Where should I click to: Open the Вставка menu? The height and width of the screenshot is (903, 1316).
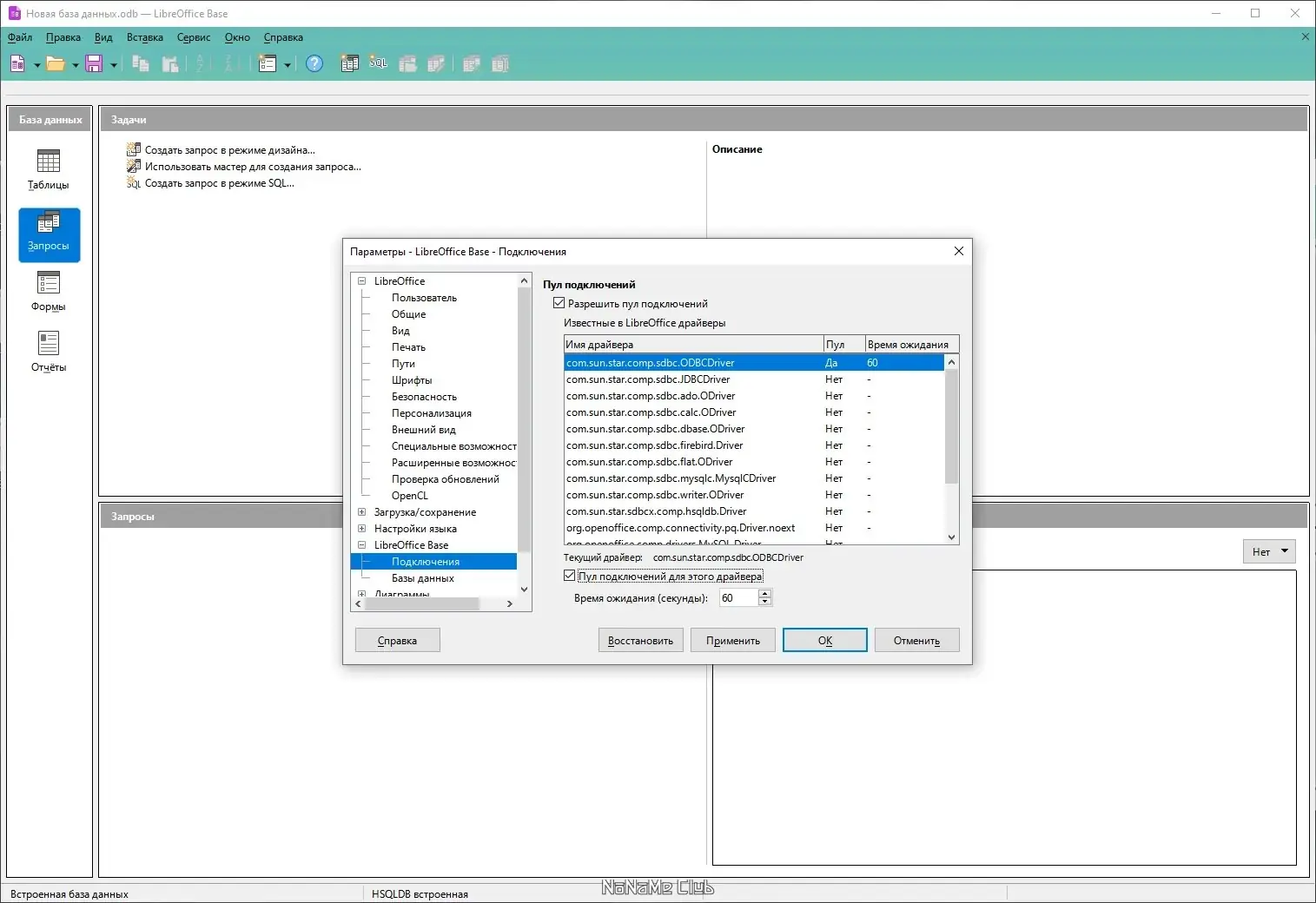coord(145,37)
